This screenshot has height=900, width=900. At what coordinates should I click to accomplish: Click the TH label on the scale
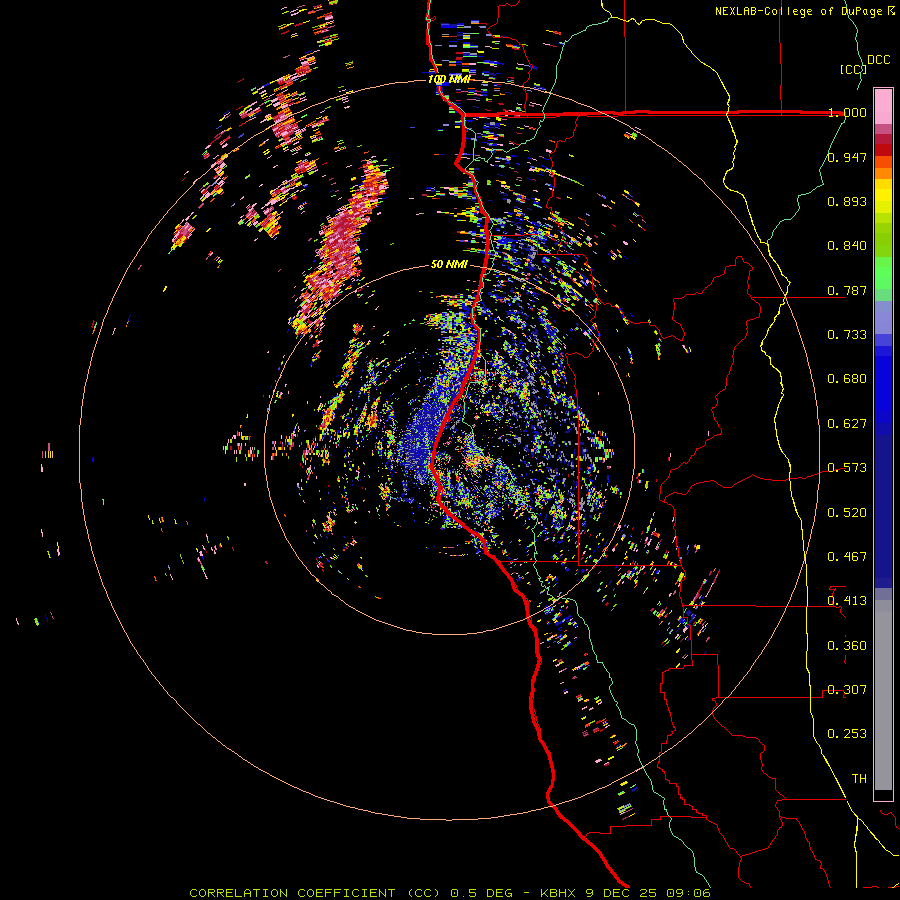[859, 779]
